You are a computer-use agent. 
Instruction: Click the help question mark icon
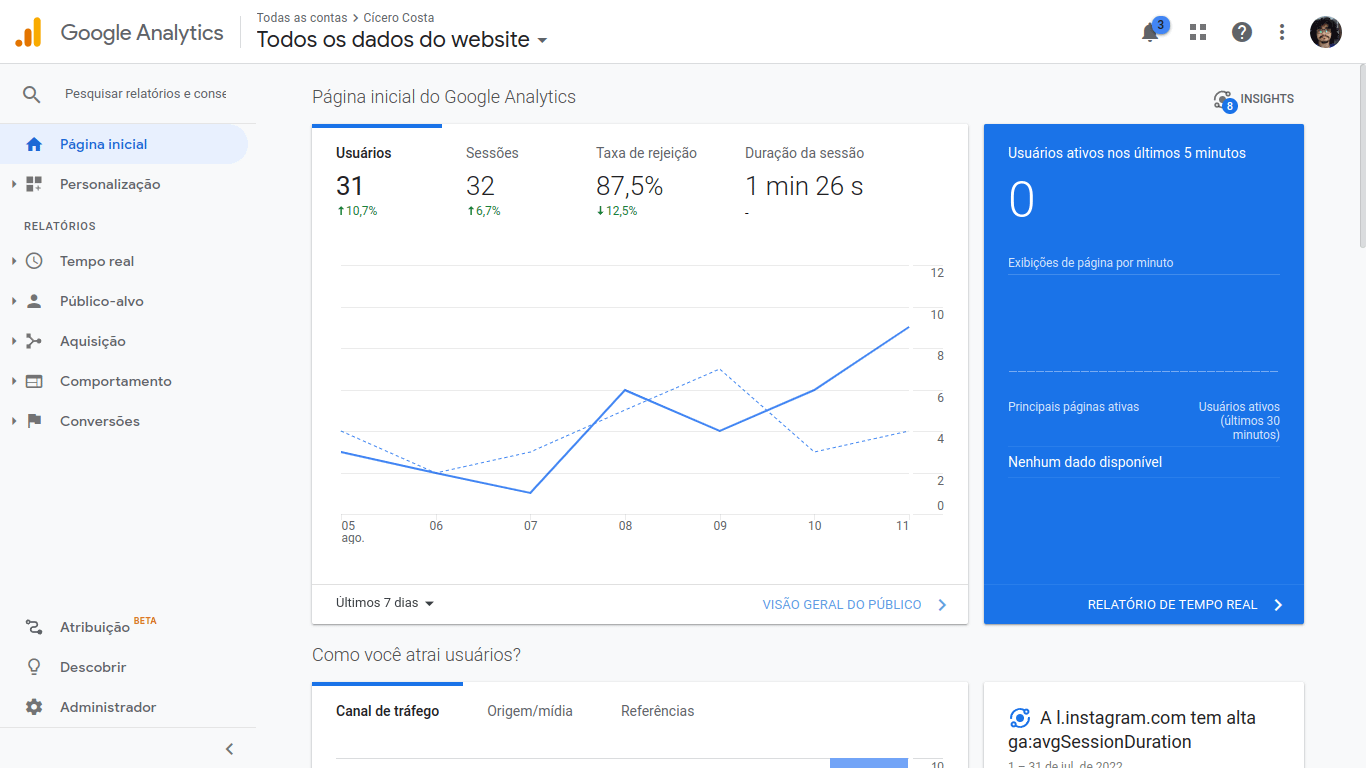pos(1241,32)
